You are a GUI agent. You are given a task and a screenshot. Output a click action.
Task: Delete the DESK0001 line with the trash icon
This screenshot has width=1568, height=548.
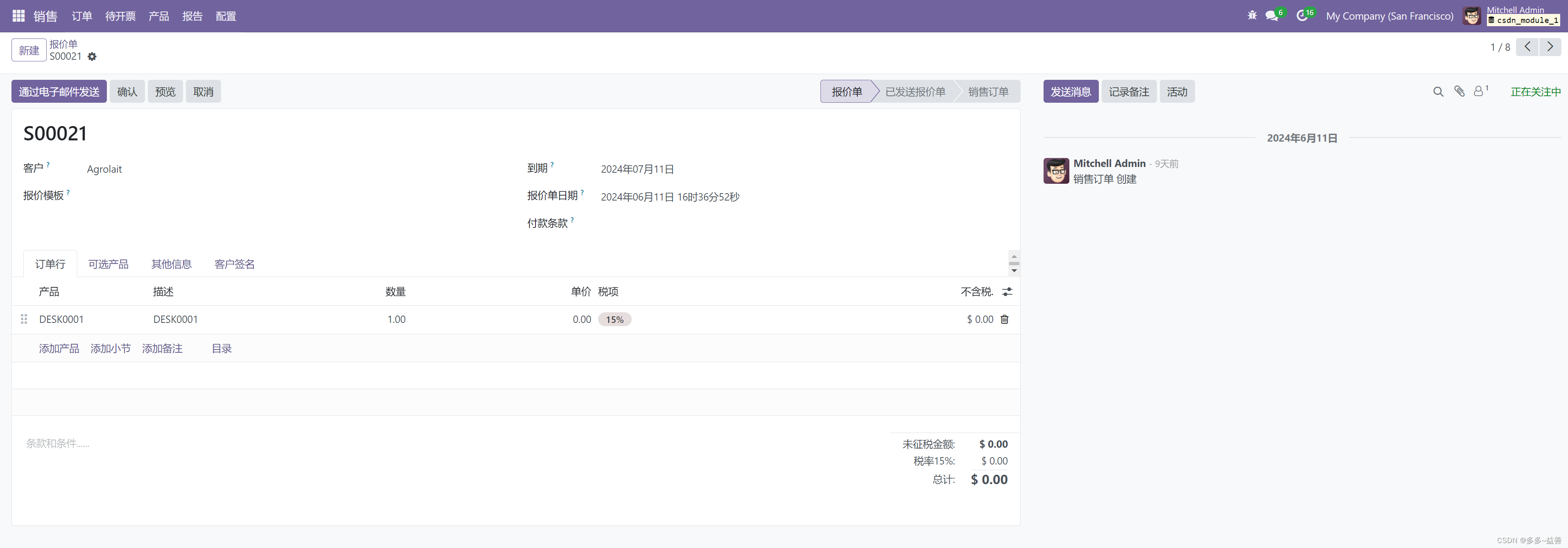point(1004,319)
